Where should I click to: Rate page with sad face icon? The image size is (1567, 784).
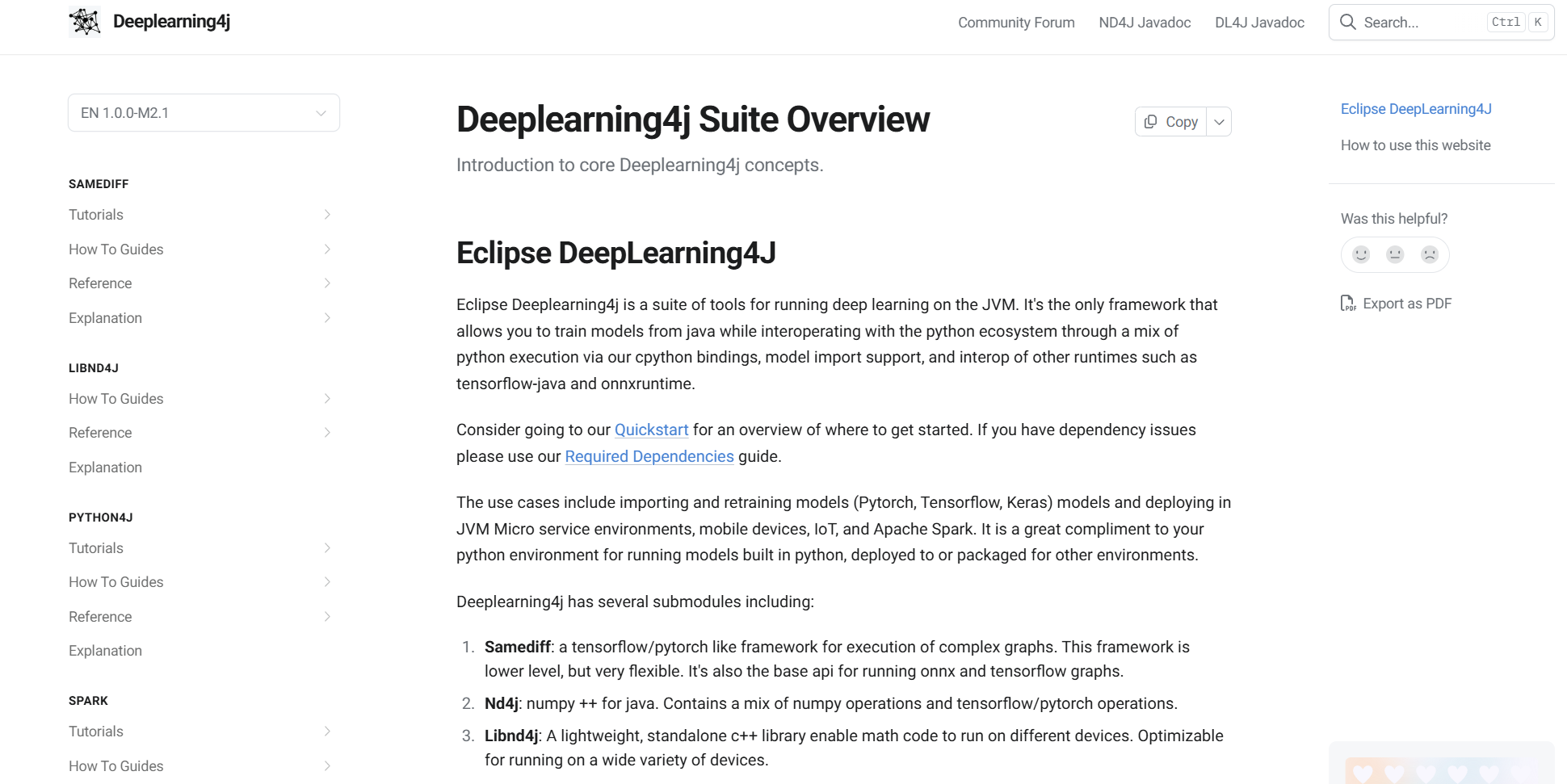[1430, 254]
